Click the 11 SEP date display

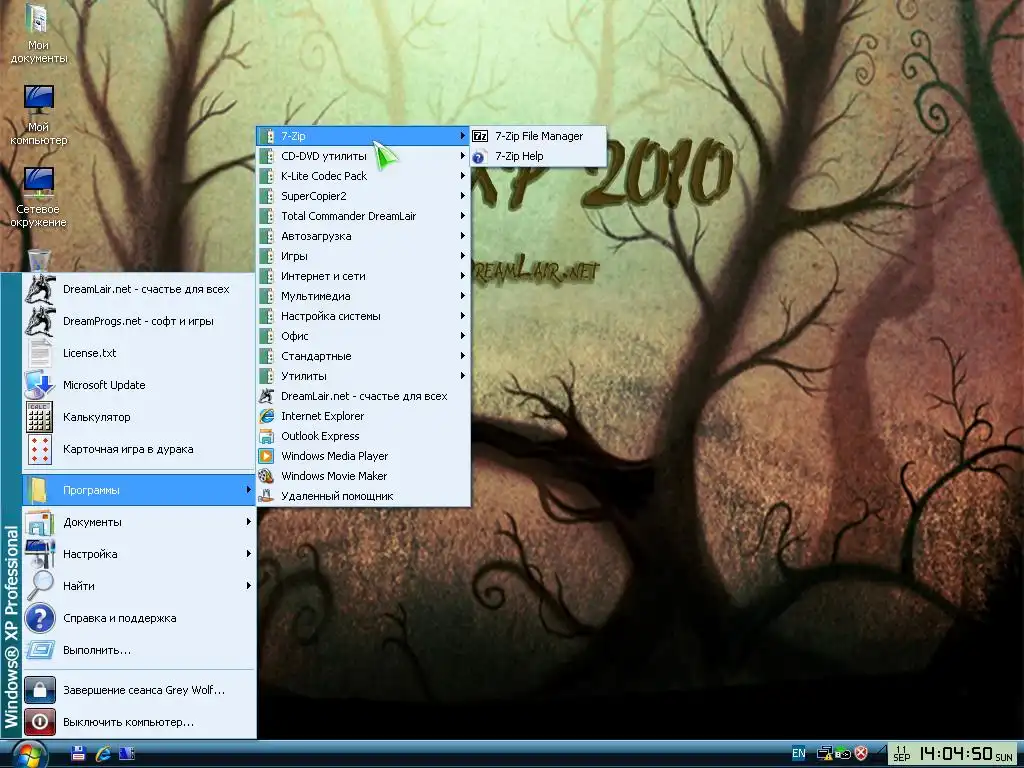[902, 754]
